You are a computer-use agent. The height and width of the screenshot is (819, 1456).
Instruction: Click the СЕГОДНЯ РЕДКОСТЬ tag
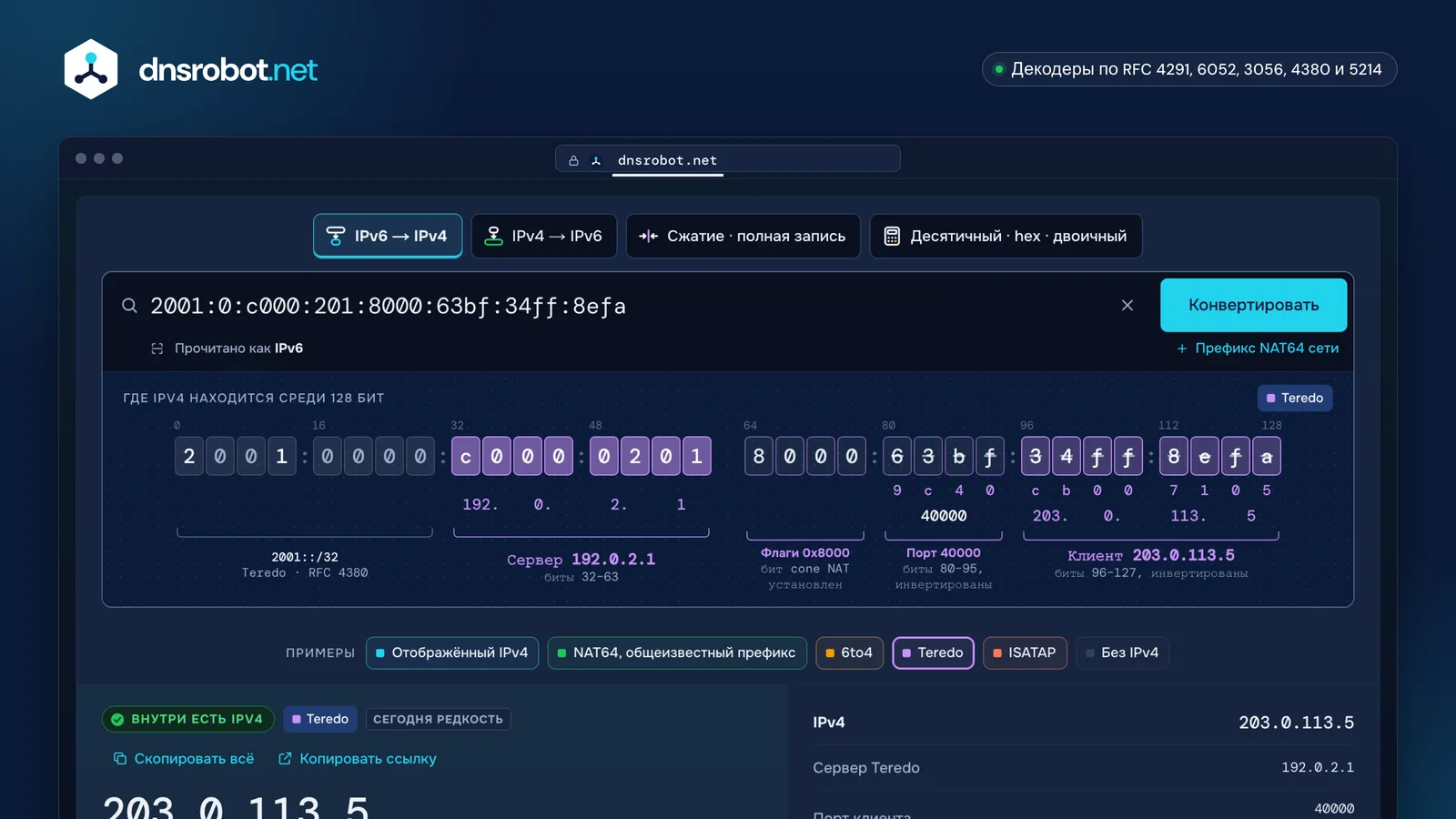click(438, 719)
